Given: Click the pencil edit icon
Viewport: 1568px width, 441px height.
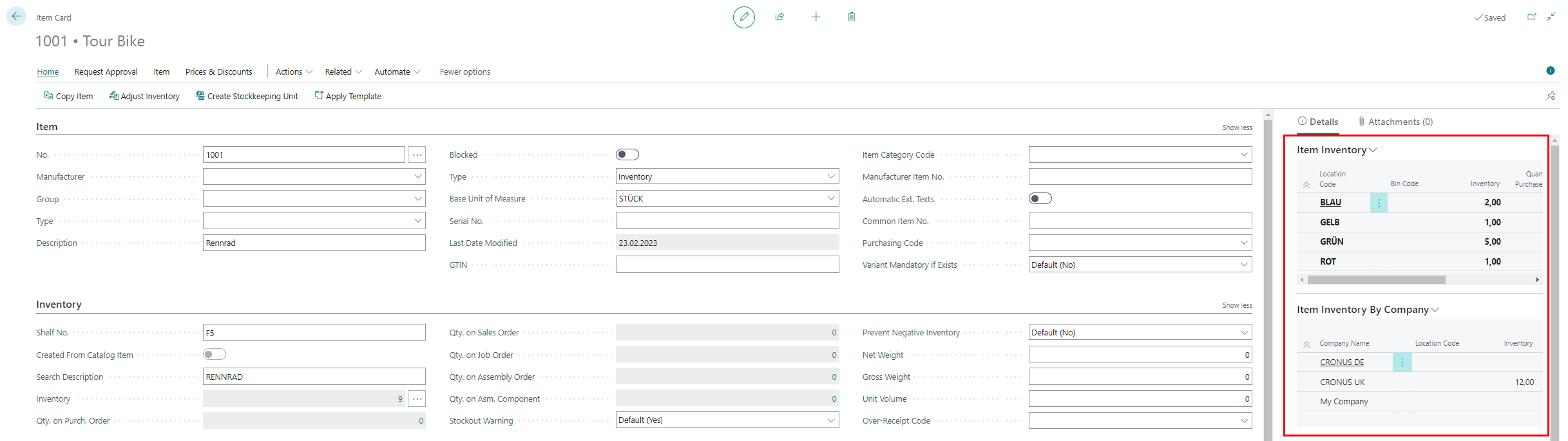Looking at the screenshot, I should pyautogui.click(x=743, y=17).
